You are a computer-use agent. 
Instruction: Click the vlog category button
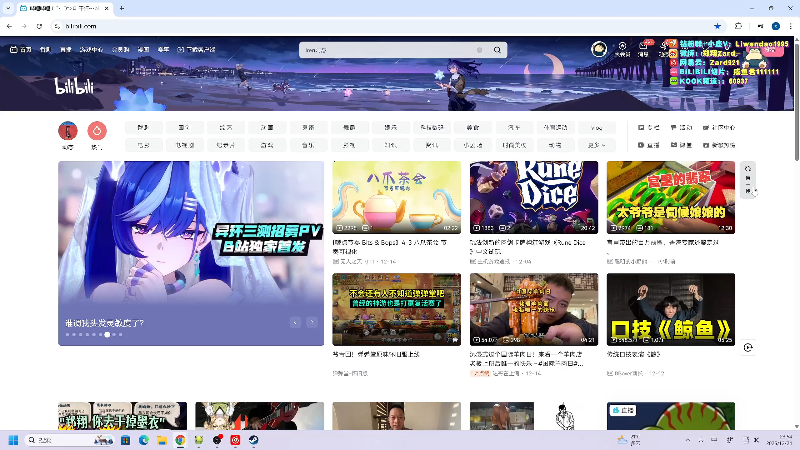point(596,128)
